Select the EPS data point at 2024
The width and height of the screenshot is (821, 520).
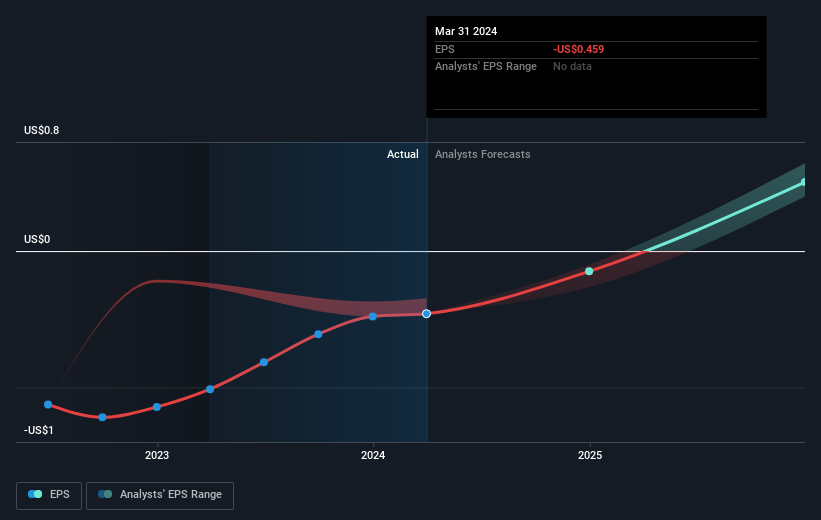pos(372,316)
